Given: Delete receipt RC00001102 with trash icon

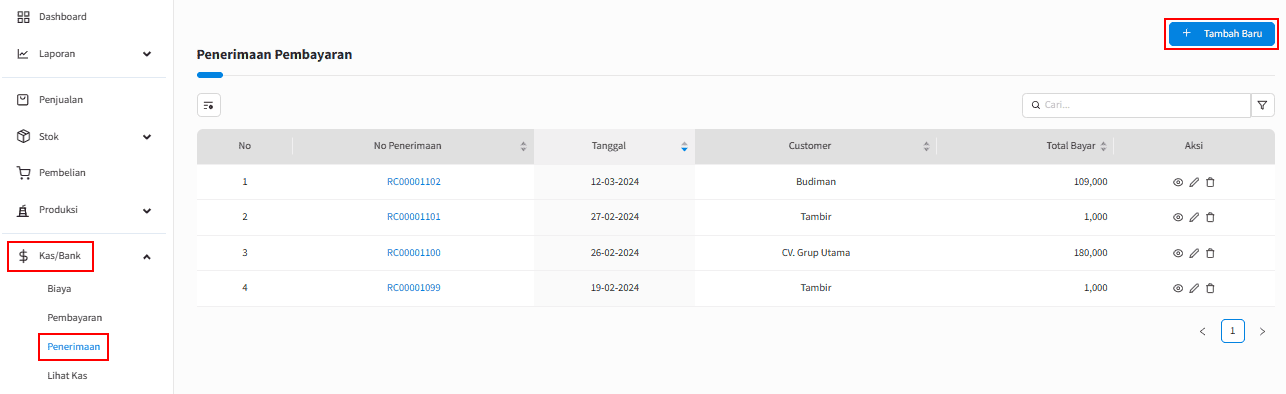Looking at the screenshot, I should [1210, 182].
